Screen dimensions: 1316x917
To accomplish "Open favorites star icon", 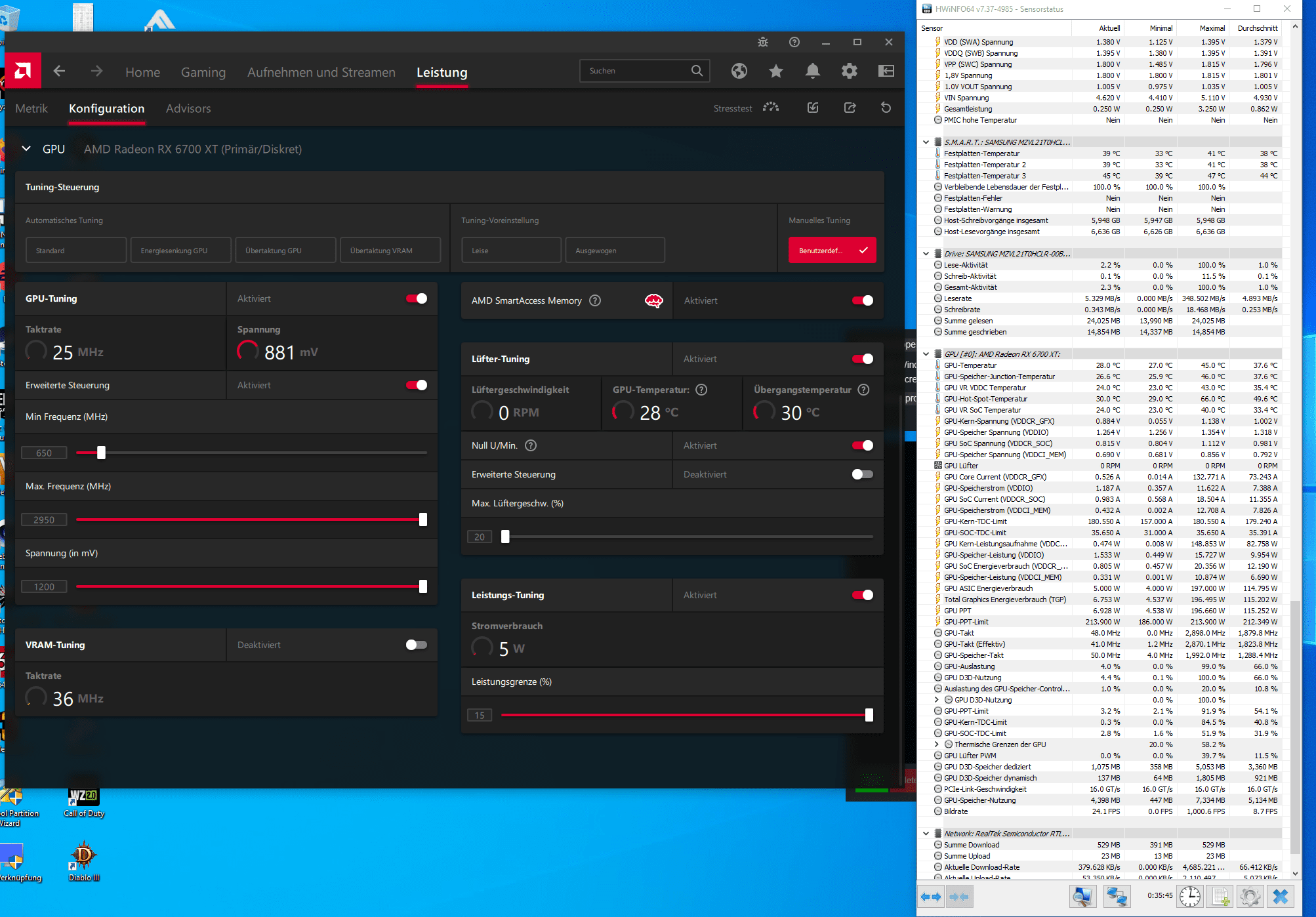I will [776, 71].
